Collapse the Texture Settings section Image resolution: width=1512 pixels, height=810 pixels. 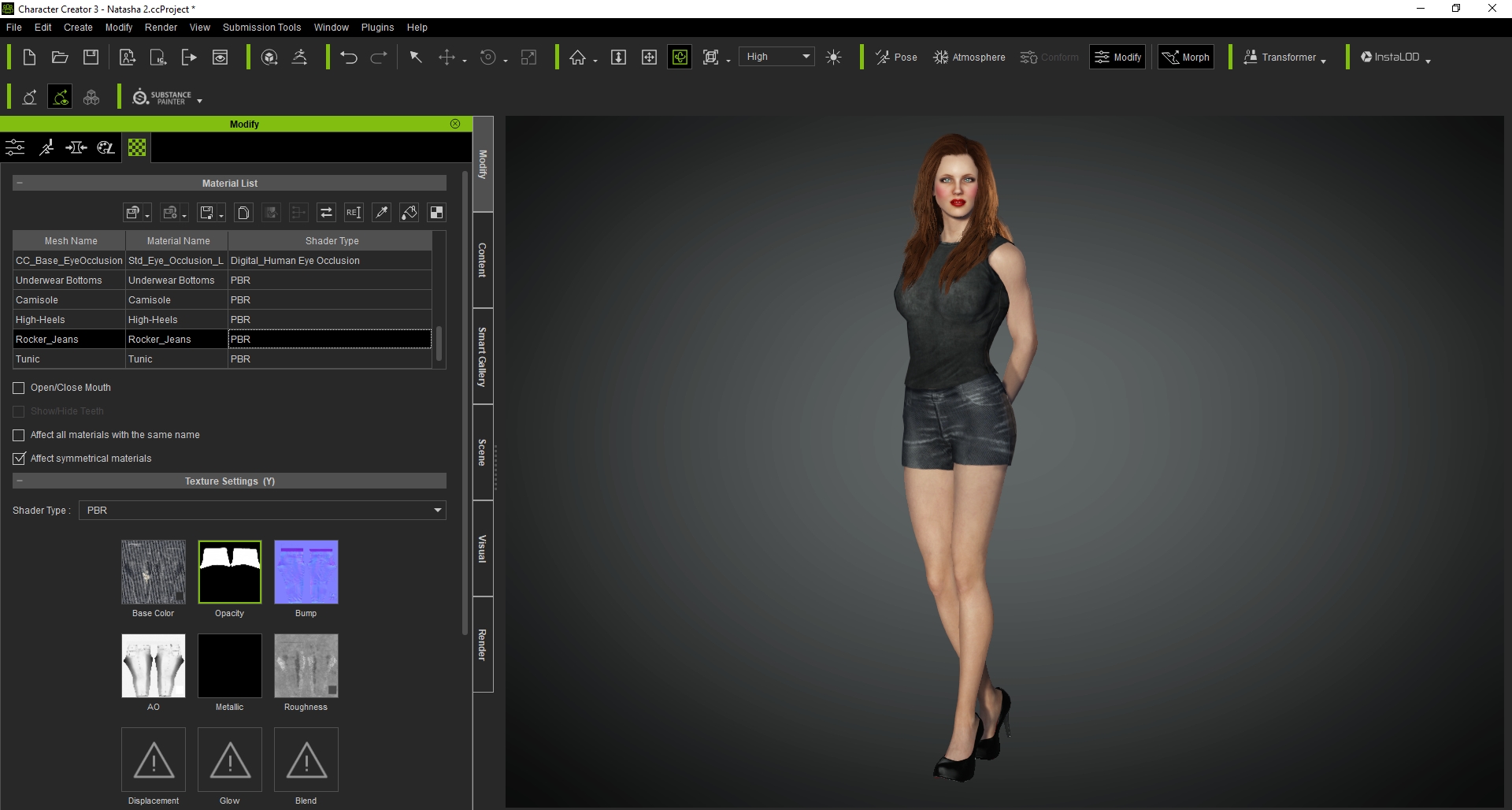point(20,481)
